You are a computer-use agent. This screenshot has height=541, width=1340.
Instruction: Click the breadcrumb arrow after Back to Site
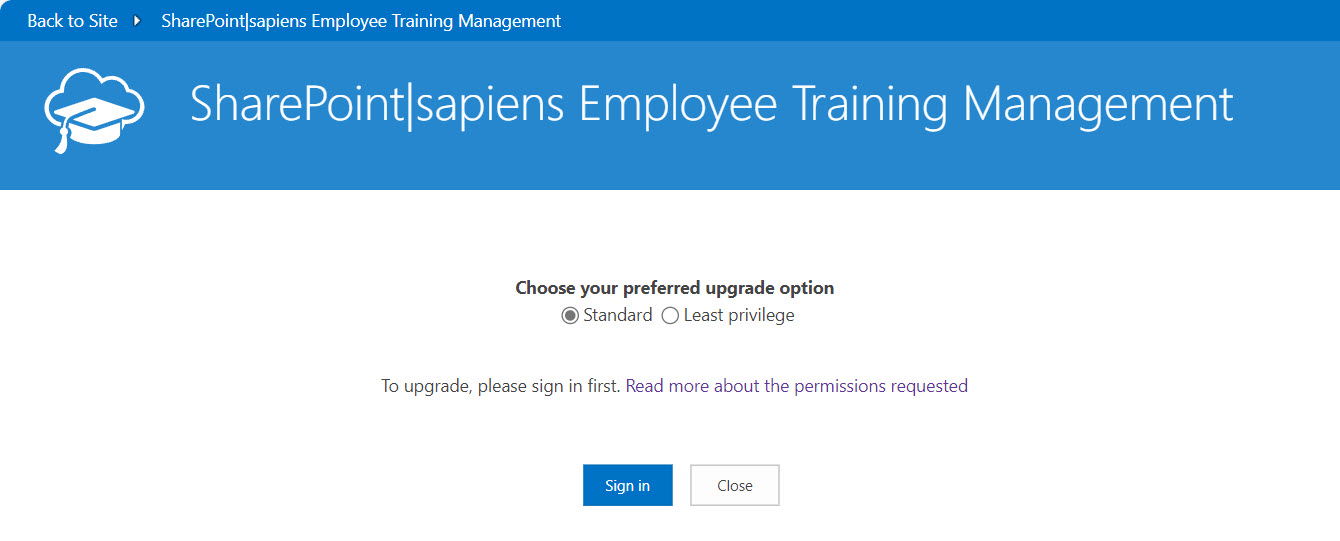tap(138, 21)
